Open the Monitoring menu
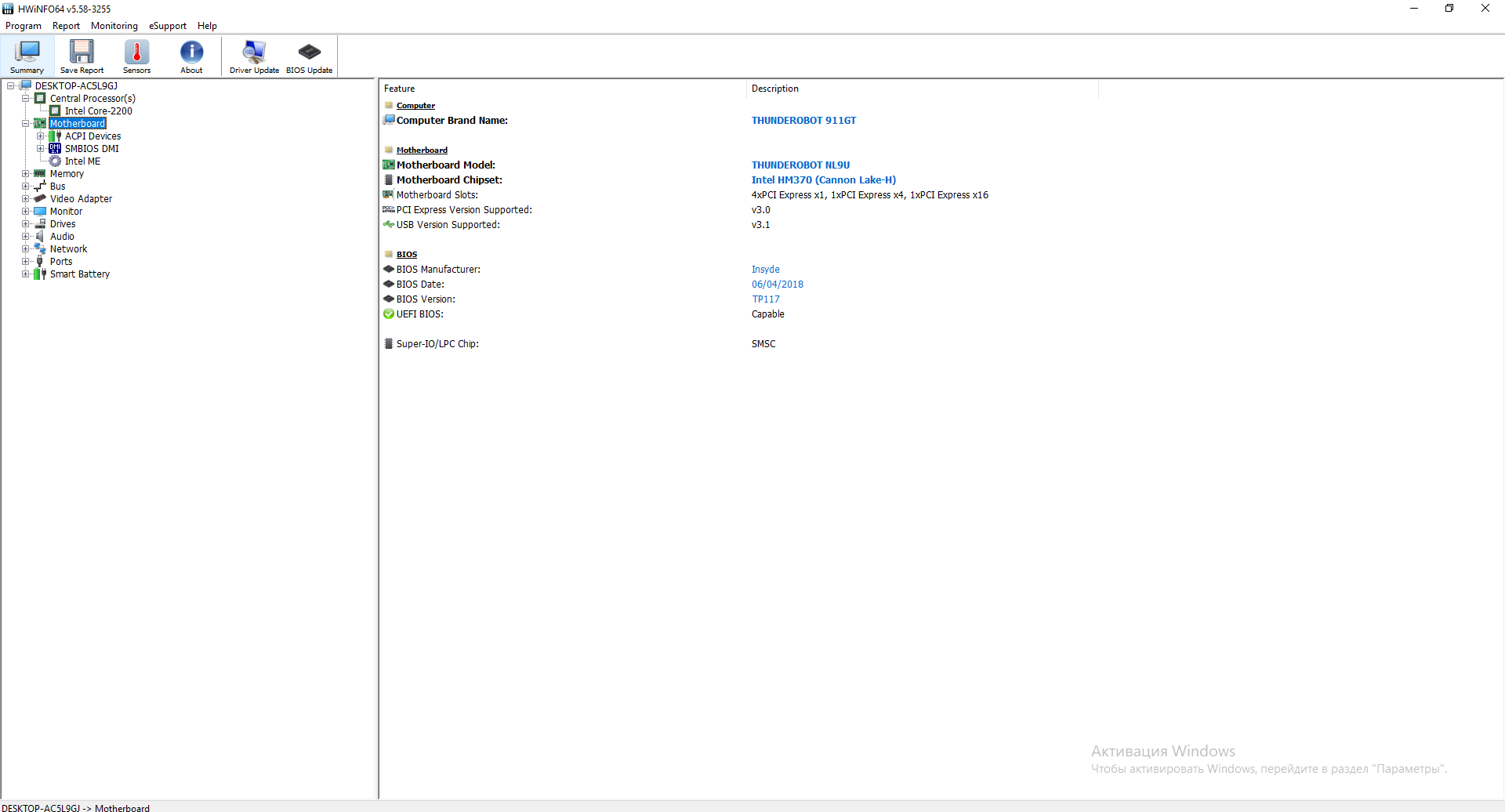Viewport: 1505px width, 812px height. click(114, 26)
